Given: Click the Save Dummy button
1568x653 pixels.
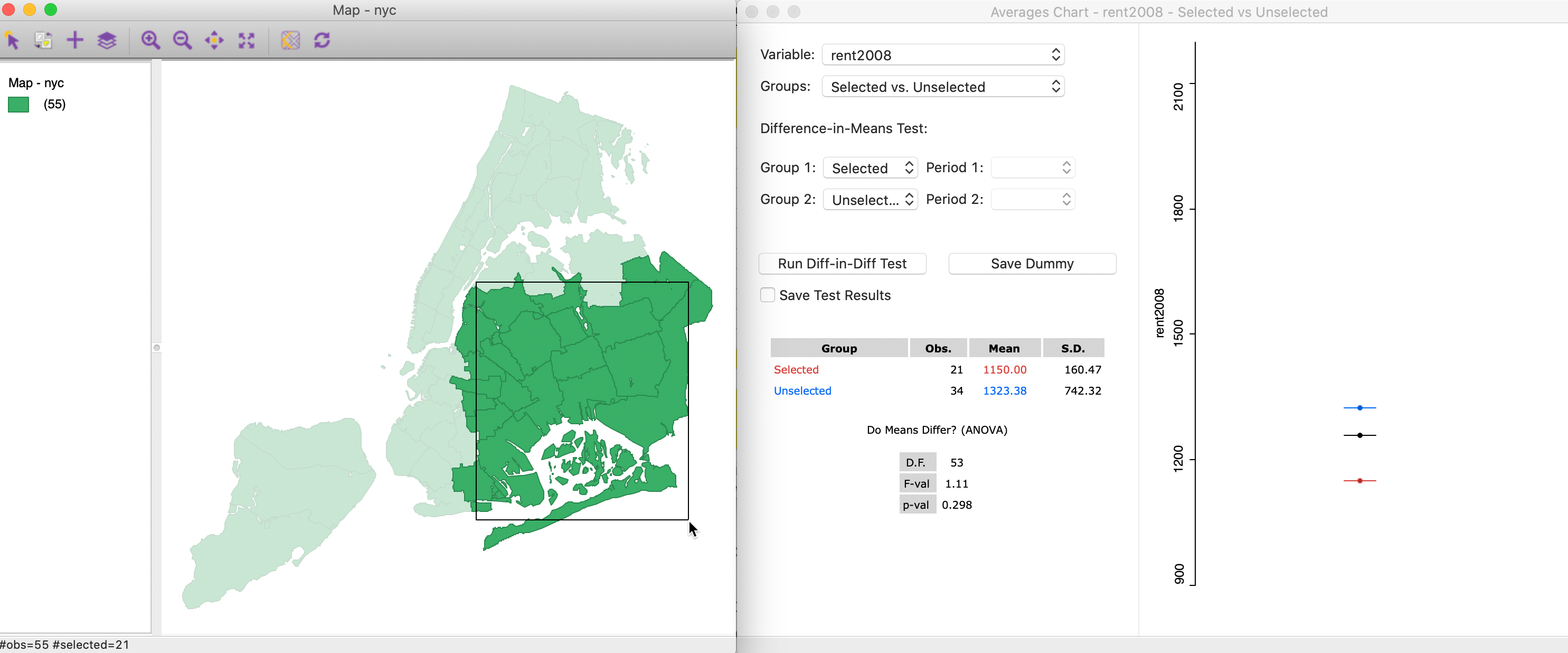Looking at the screenshot, I should [x=1032, y=264].
